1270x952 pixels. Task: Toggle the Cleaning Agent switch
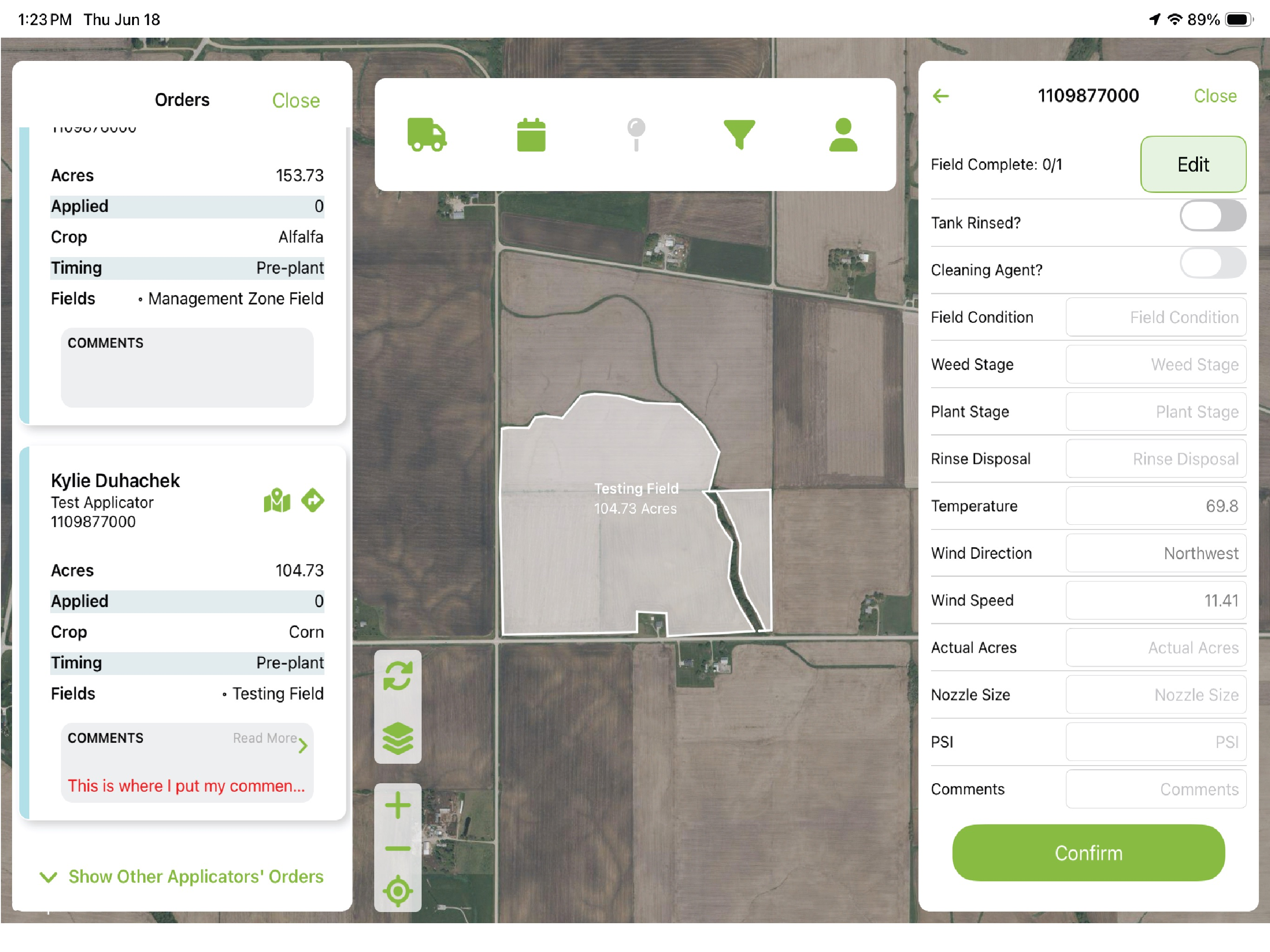1212,264
